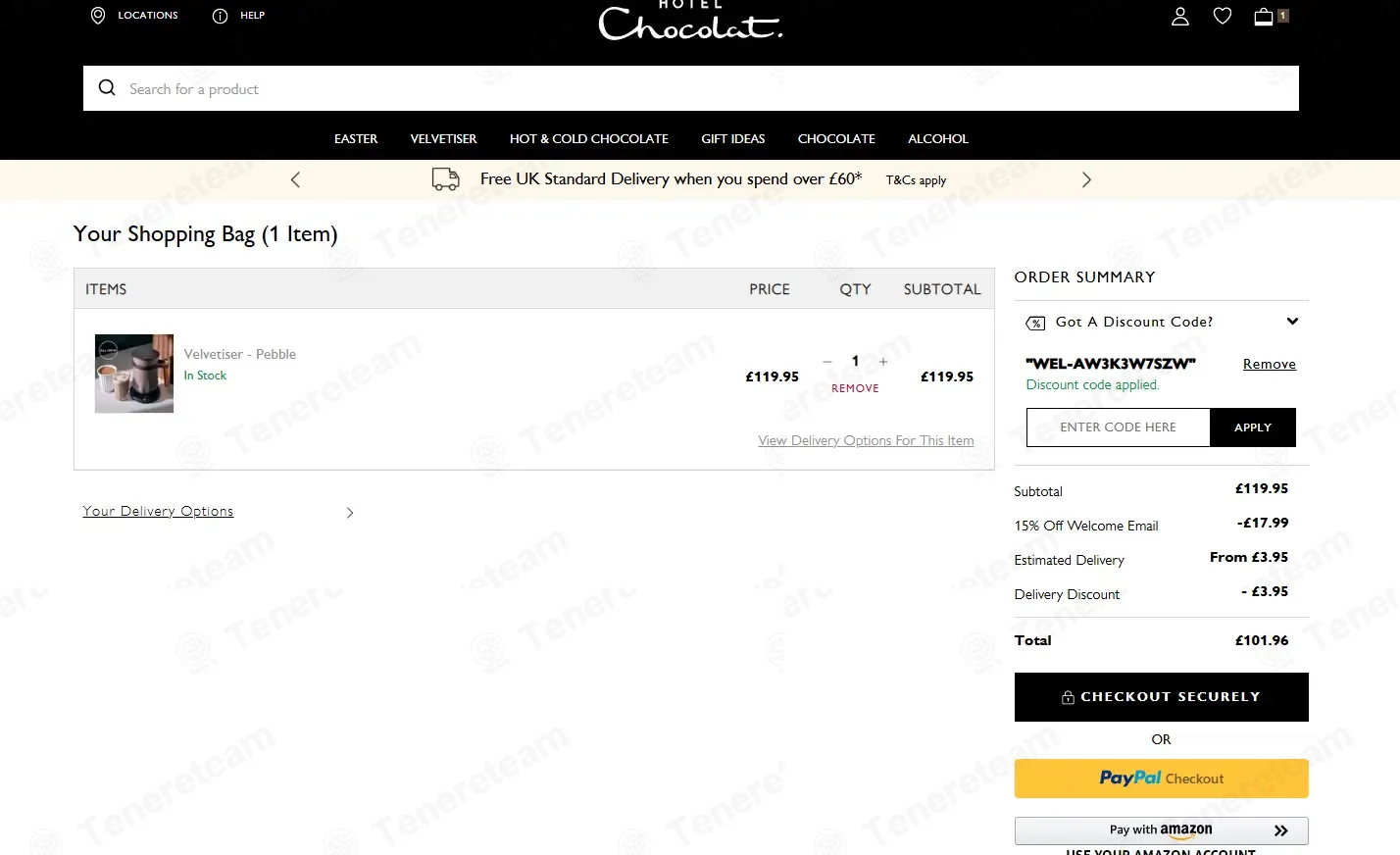
Task: Click the Locations label
Action: click(148, 16)
